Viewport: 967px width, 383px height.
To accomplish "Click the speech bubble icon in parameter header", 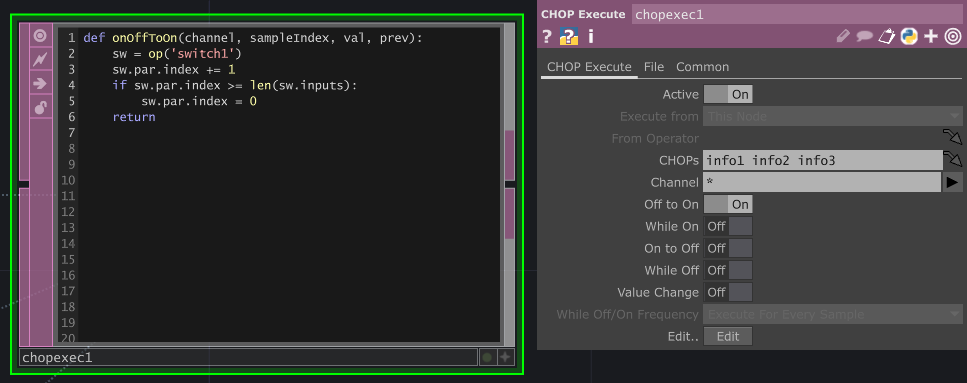I will [864, 36].
